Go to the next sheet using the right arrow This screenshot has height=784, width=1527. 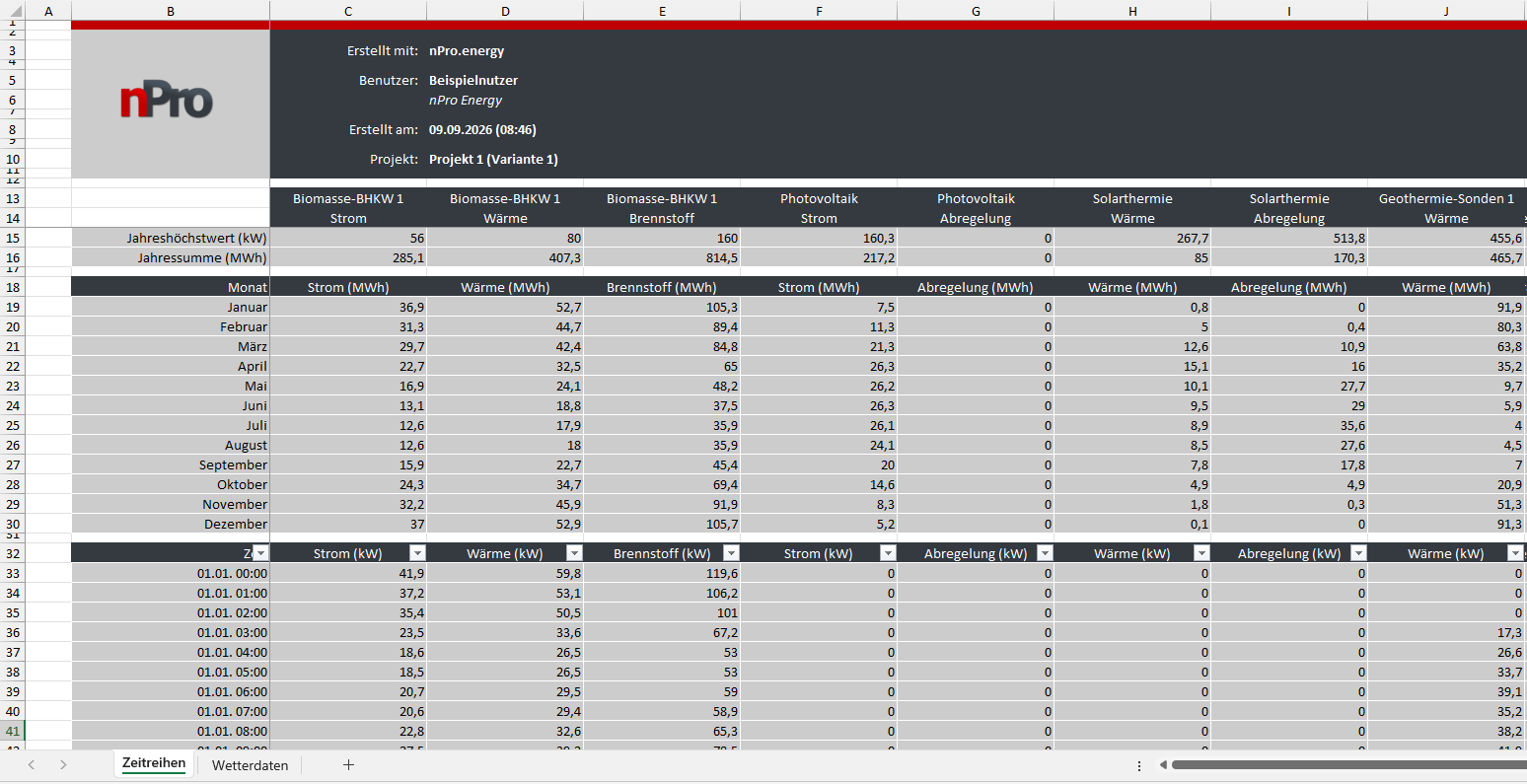[x=63, y=765]
